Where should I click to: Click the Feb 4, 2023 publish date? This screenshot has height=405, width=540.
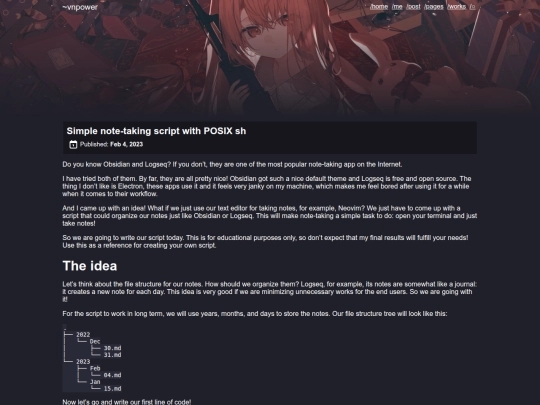tap(126, 144)
